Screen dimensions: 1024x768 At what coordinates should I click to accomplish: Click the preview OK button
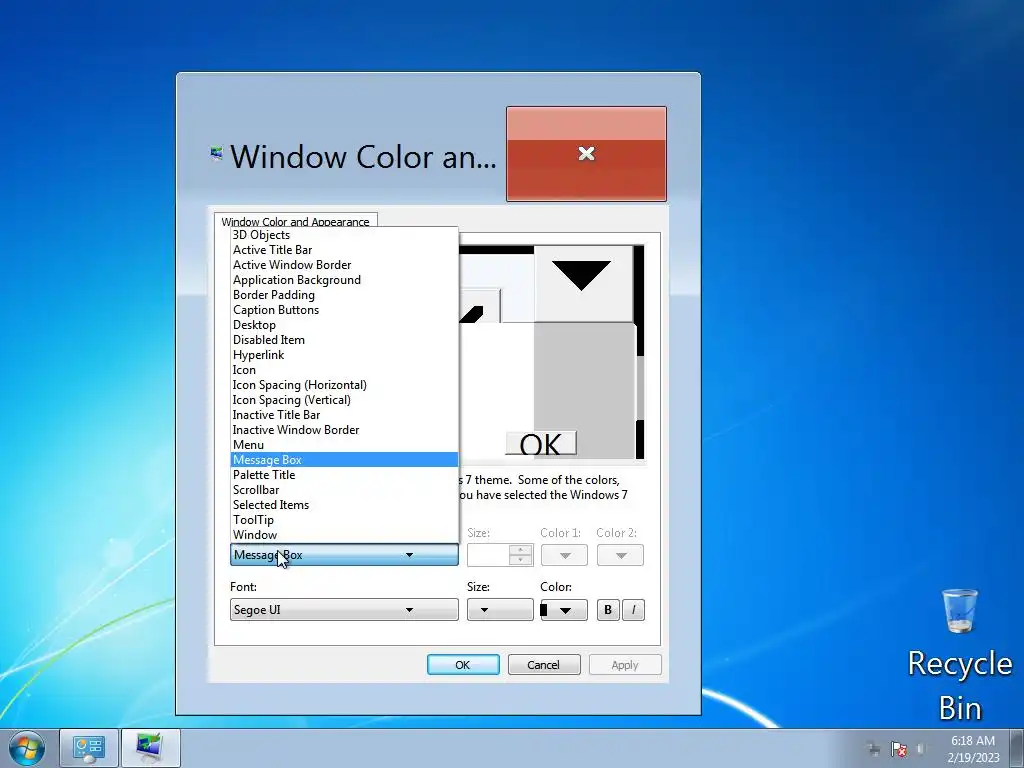click(541, 444)
